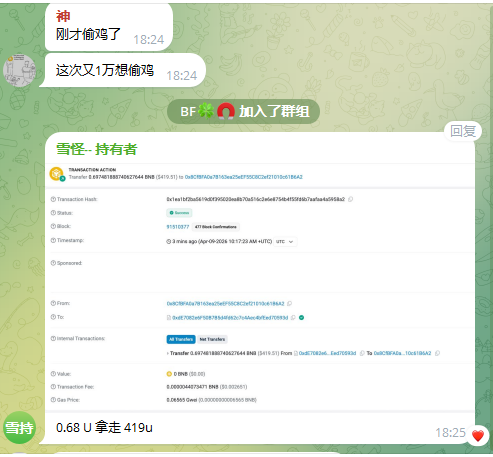Select caption 0.68 U 拿走 419u
This screenshot has width=493, height=457.
(104, 427)
